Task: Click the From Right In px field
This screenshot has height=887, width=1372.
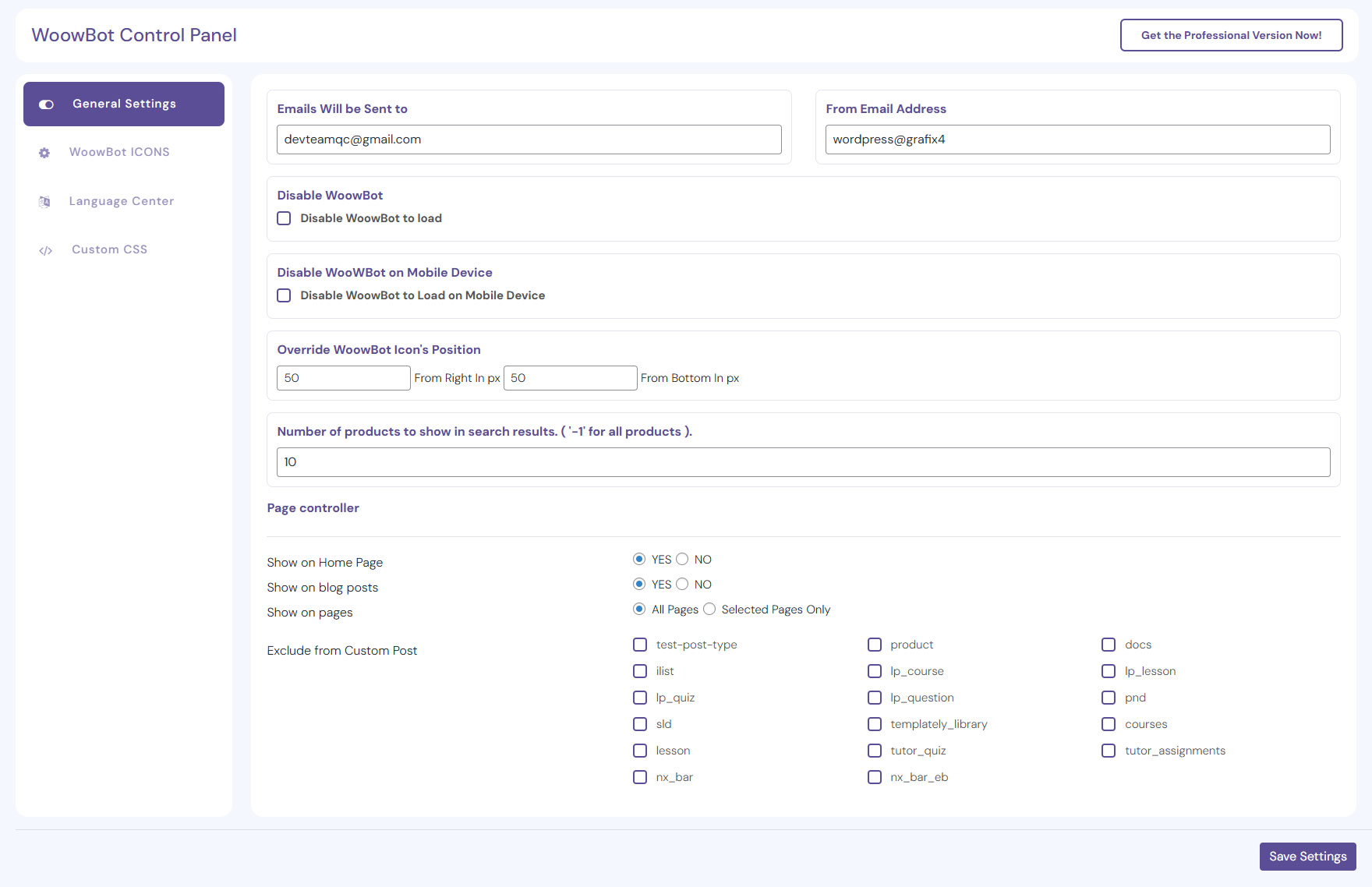Action: click(343, 378)
